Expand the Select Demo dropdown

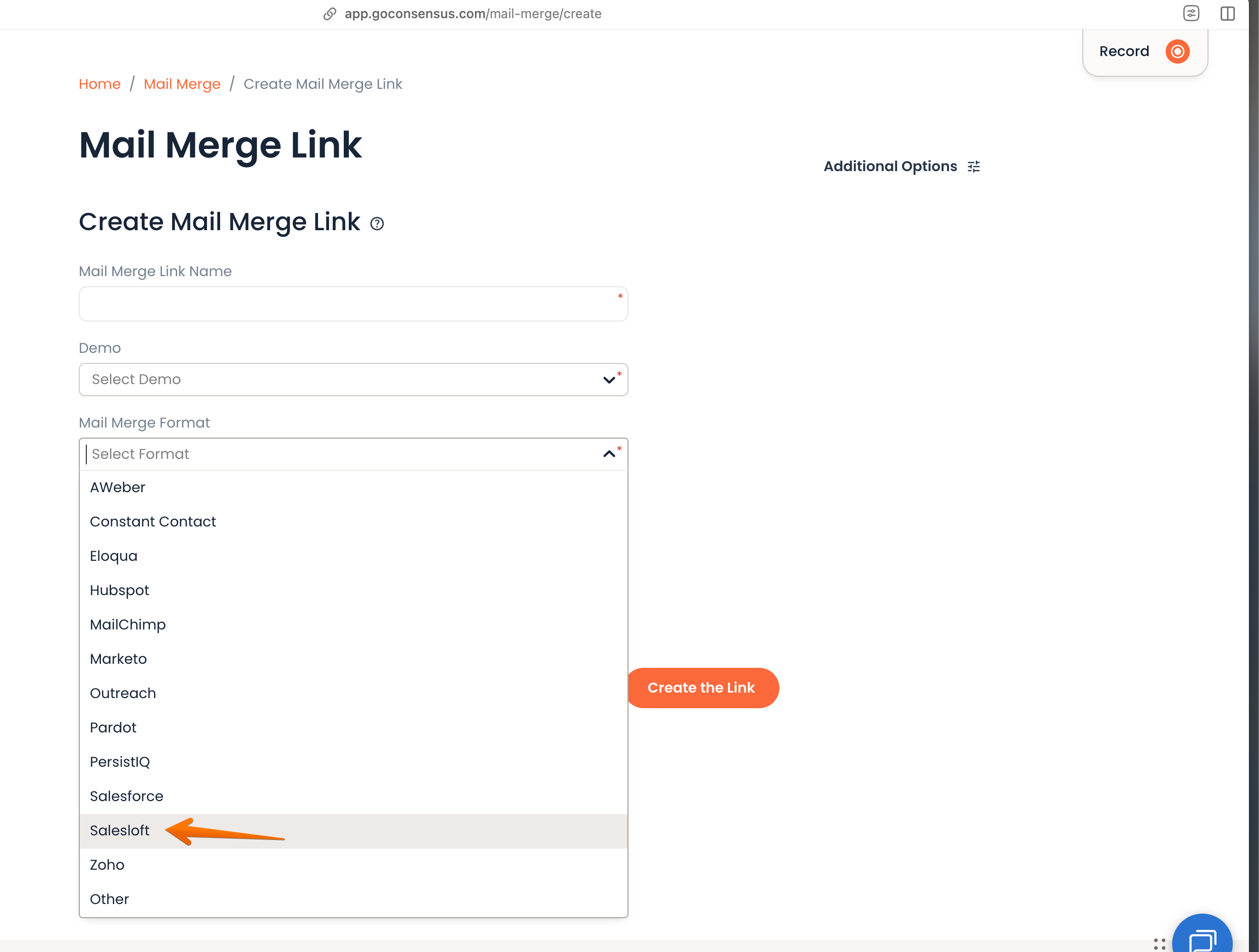click(x=353, y=380)
